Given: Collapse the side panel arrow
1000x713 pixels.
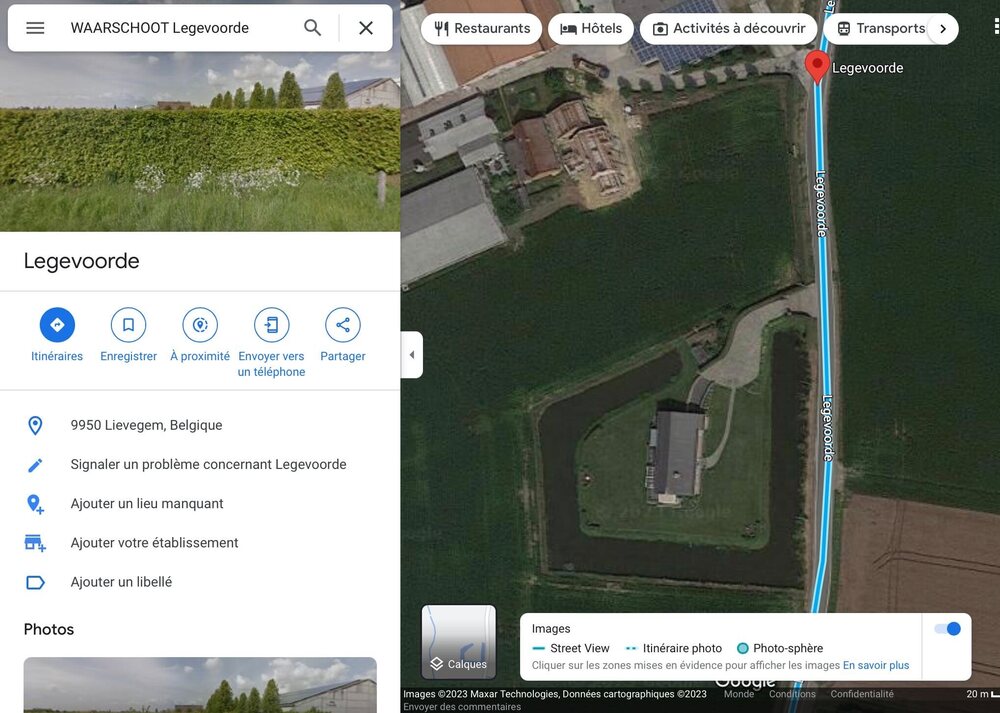Looking at the screenshot, I should tap(412, 355).
